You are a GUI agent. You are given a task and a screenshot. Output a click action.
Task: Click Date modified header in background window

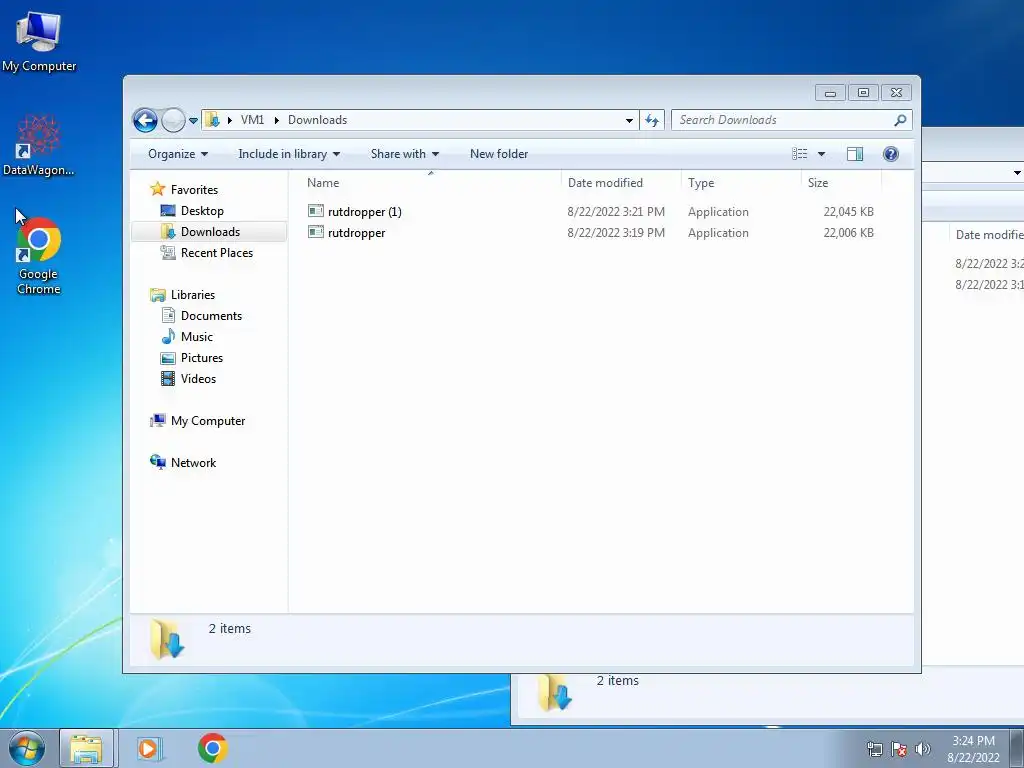(x=989, y=234)
